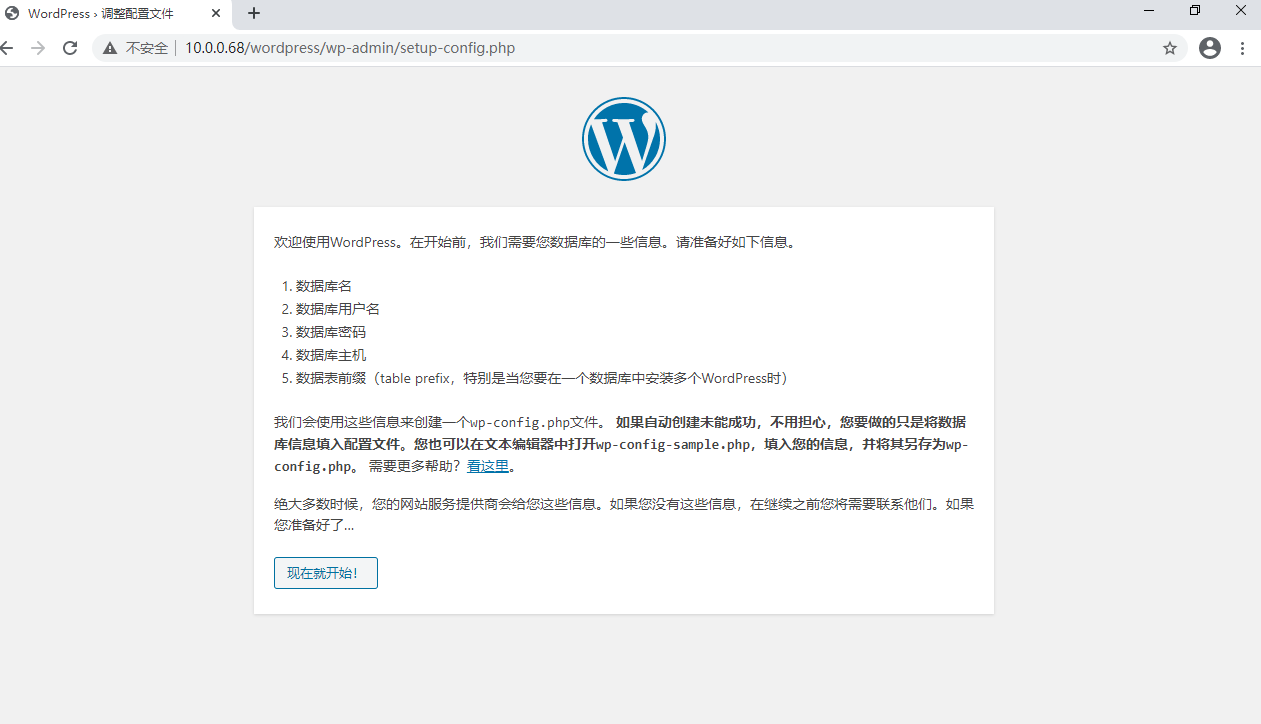Minimize the browser window
This screenshot has width=1261, height=724.
tap(1149, 10)
